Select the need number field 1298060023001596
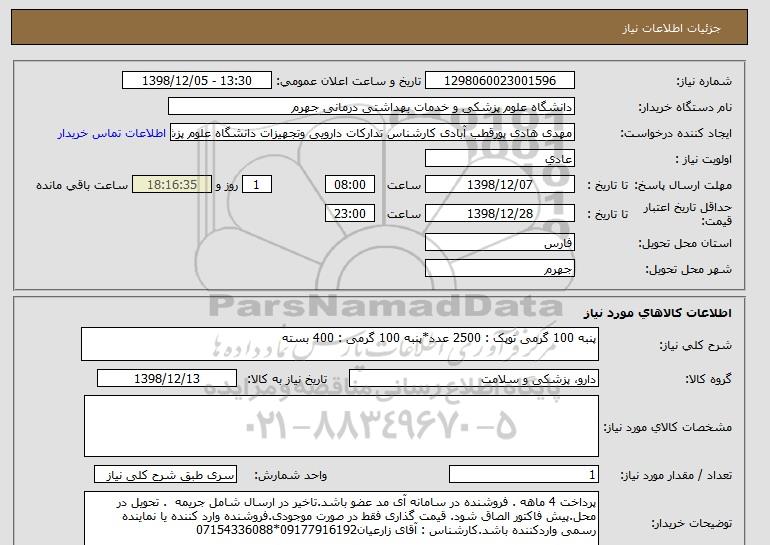770x545 pixels. [500, 81]
